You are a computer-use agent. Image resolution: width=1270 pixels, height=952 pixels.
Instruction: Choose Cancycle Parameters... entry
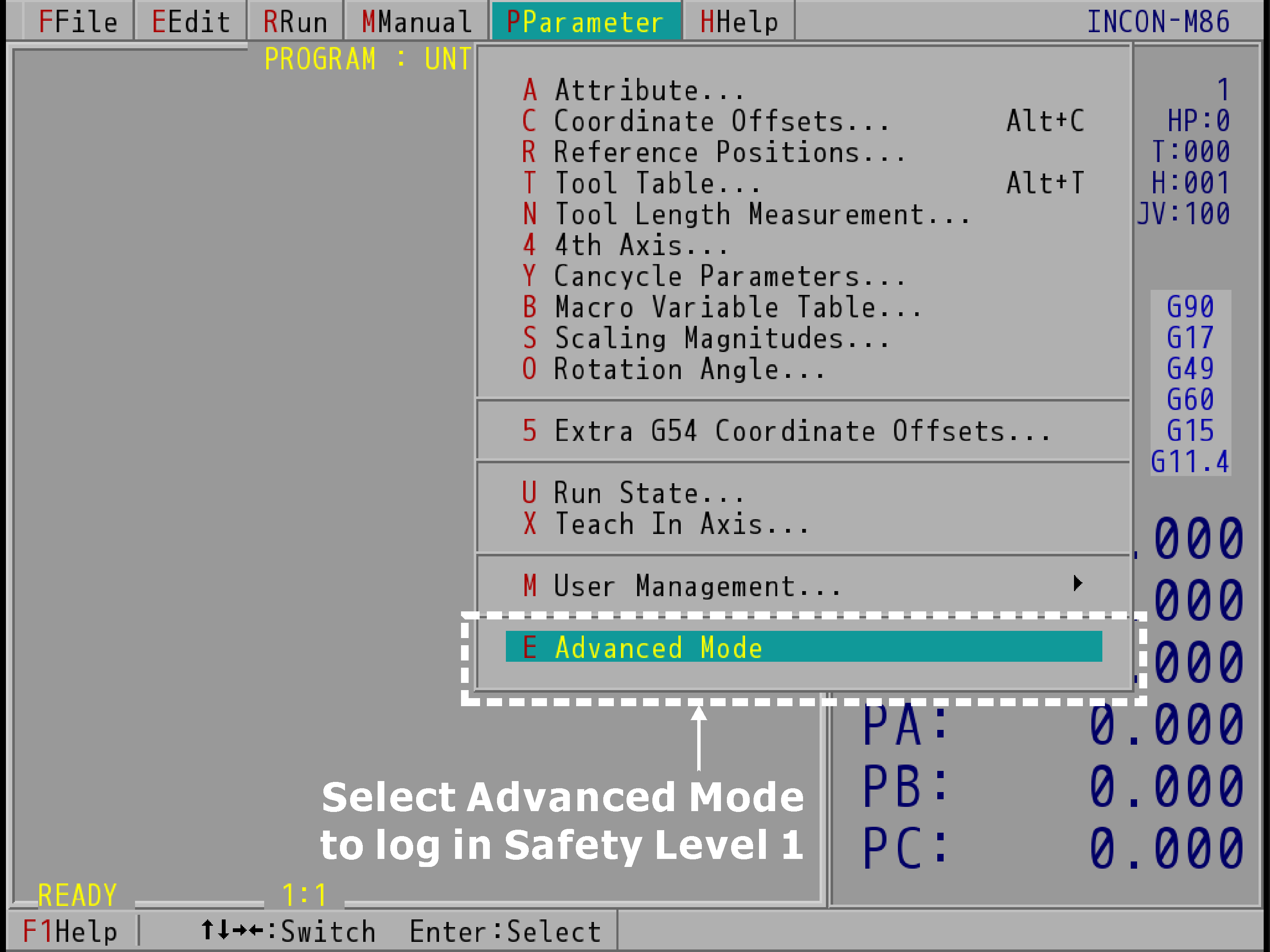point(804,276)
